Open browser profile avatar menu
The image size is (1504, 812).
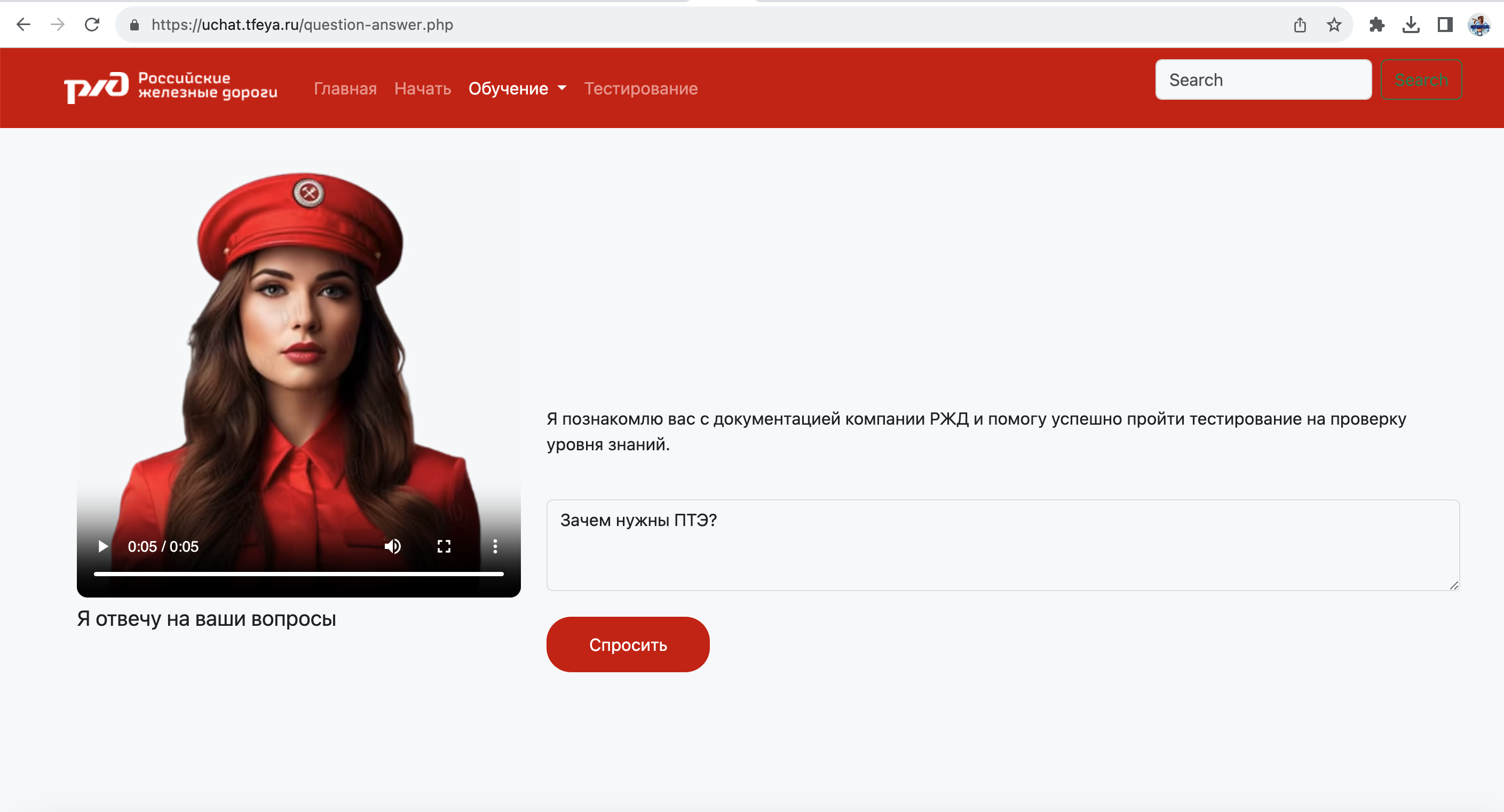tap(1479, 25)
